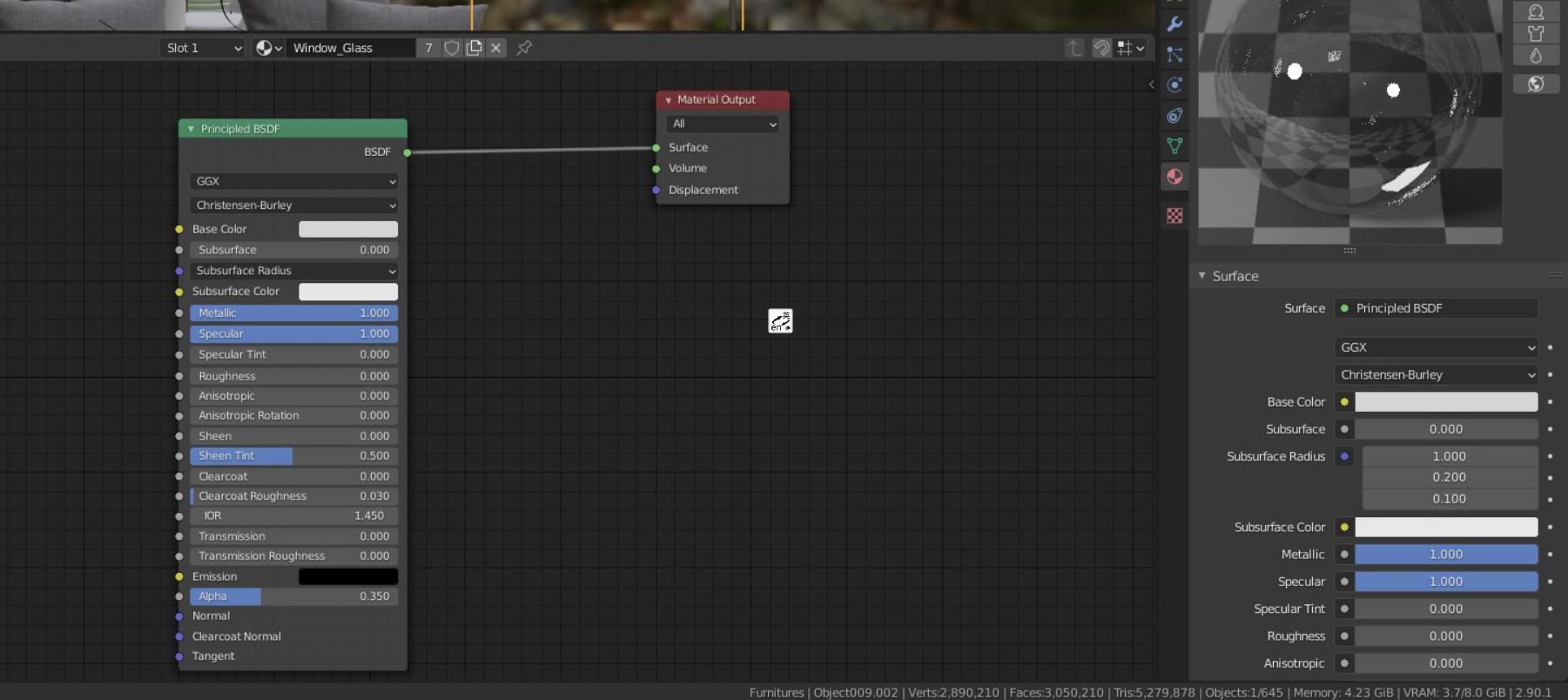The height and width of the screenshot is (700, 1568).
Task: Click the Emission color swatch in node
Action: pyautogui.click(x=348, y=576)
